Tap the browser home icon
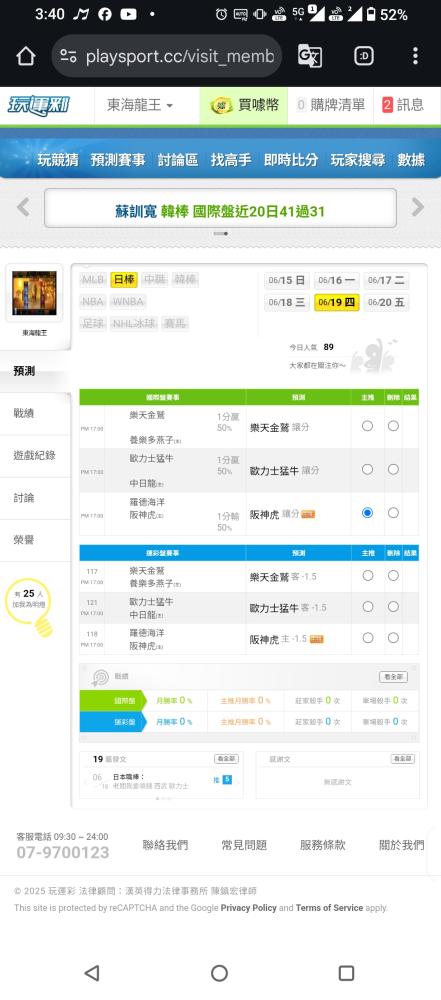 pyautogui.click(x=26, y=56)
